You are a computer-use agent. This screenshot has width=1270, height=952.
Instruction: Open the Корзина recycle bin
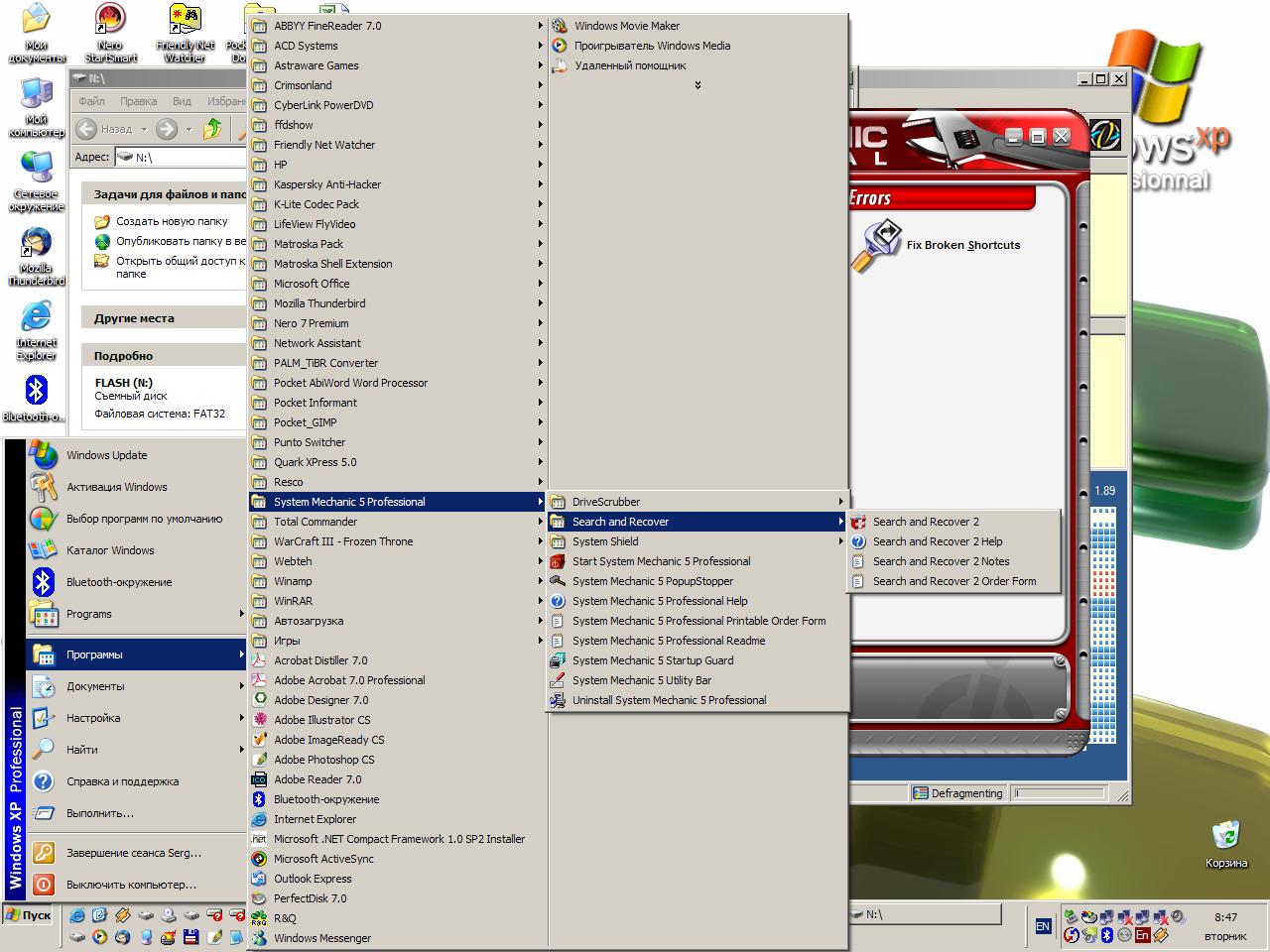pos(1226,844)
